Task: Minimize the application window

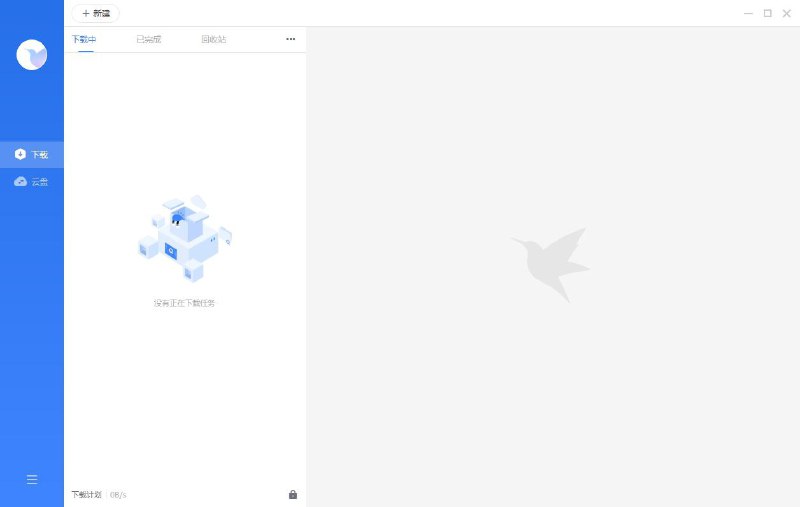Action: pos(748,13)
